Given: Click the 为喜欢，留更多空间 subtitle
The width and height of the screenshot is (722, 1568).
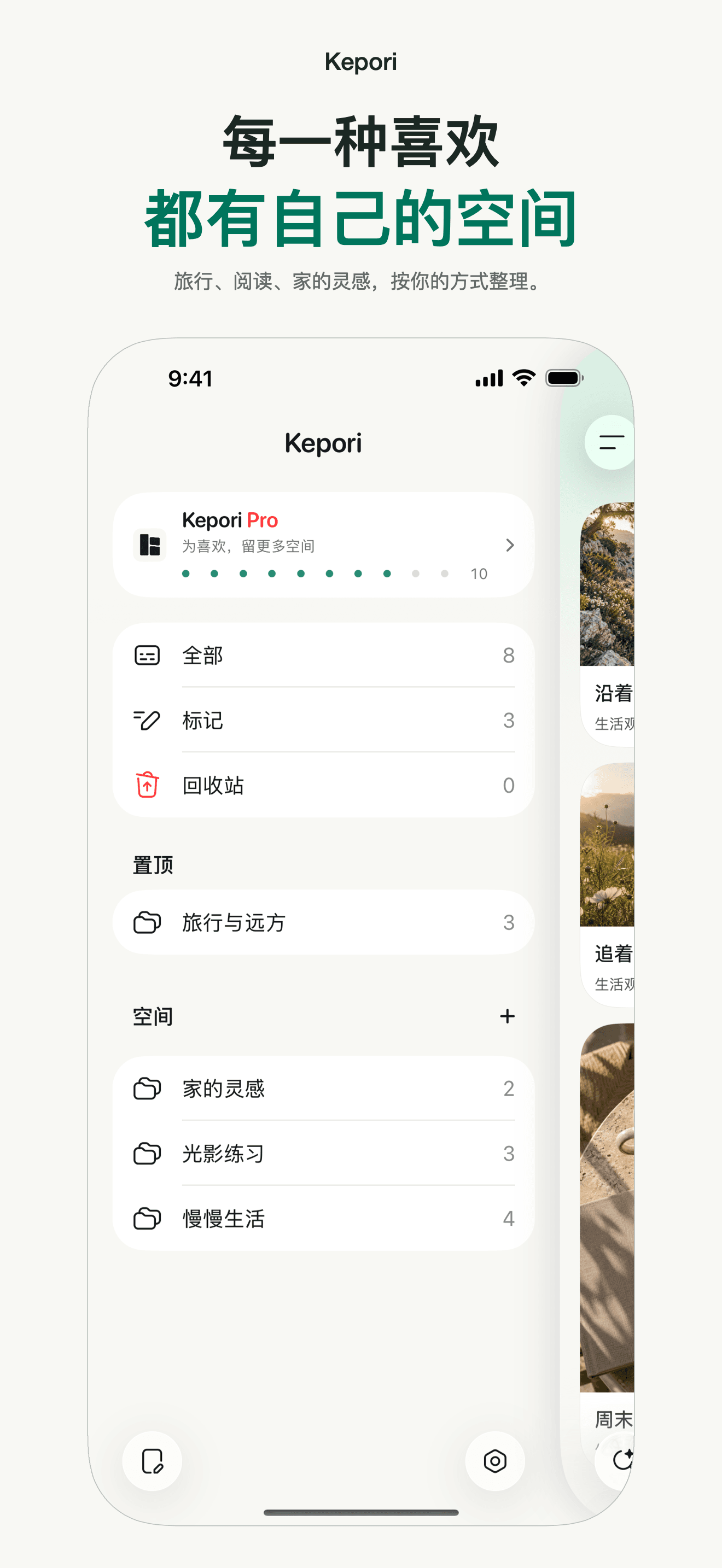Looking at the screenshot, I should click(x=248, y=546).
